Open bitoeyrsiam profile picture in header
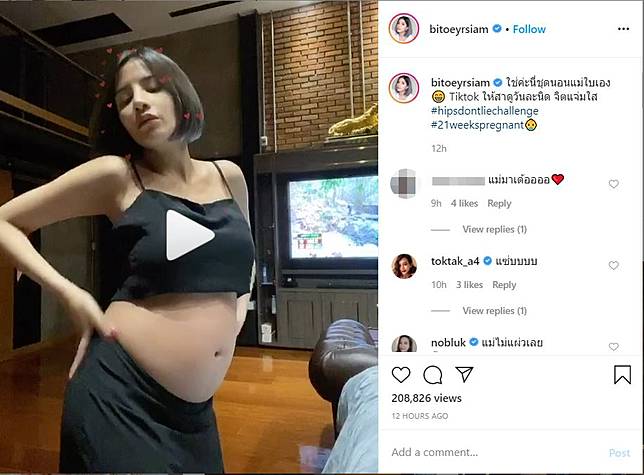The width and height of the screenshot is (644, 475). tap(404, 28)
